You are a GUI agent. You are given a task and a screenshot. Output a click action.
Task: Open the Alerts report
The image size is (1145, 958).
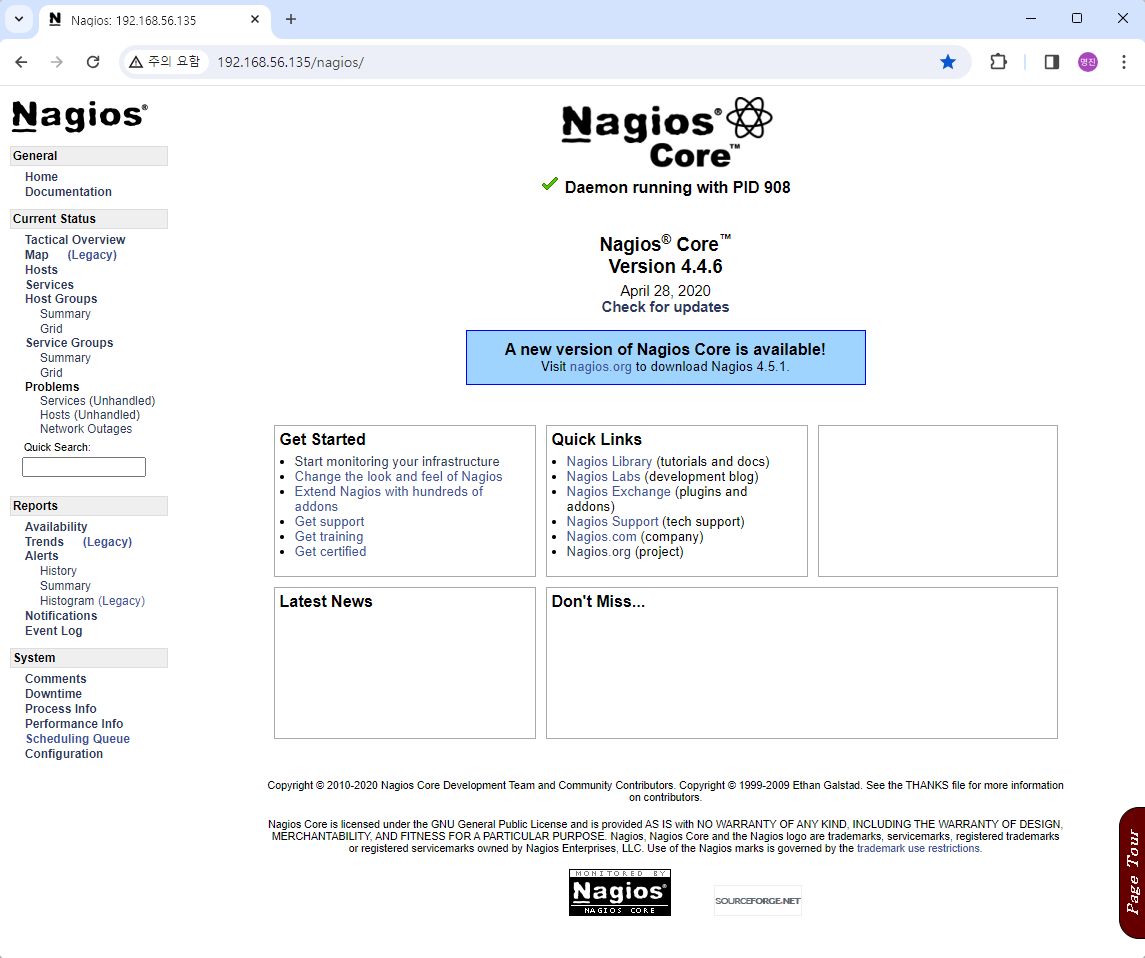pyautogui.click(x=42, y=556)
